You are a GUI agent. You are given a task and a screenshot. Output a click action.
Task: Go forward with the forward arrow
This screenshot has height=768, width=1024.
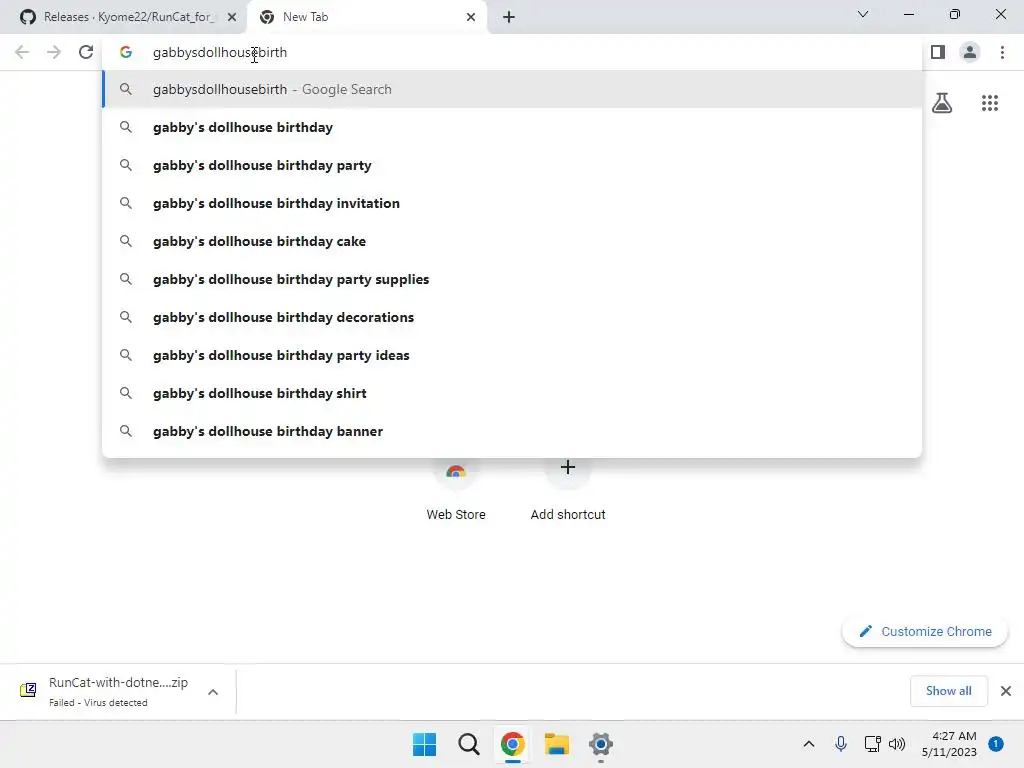point(54,52)
